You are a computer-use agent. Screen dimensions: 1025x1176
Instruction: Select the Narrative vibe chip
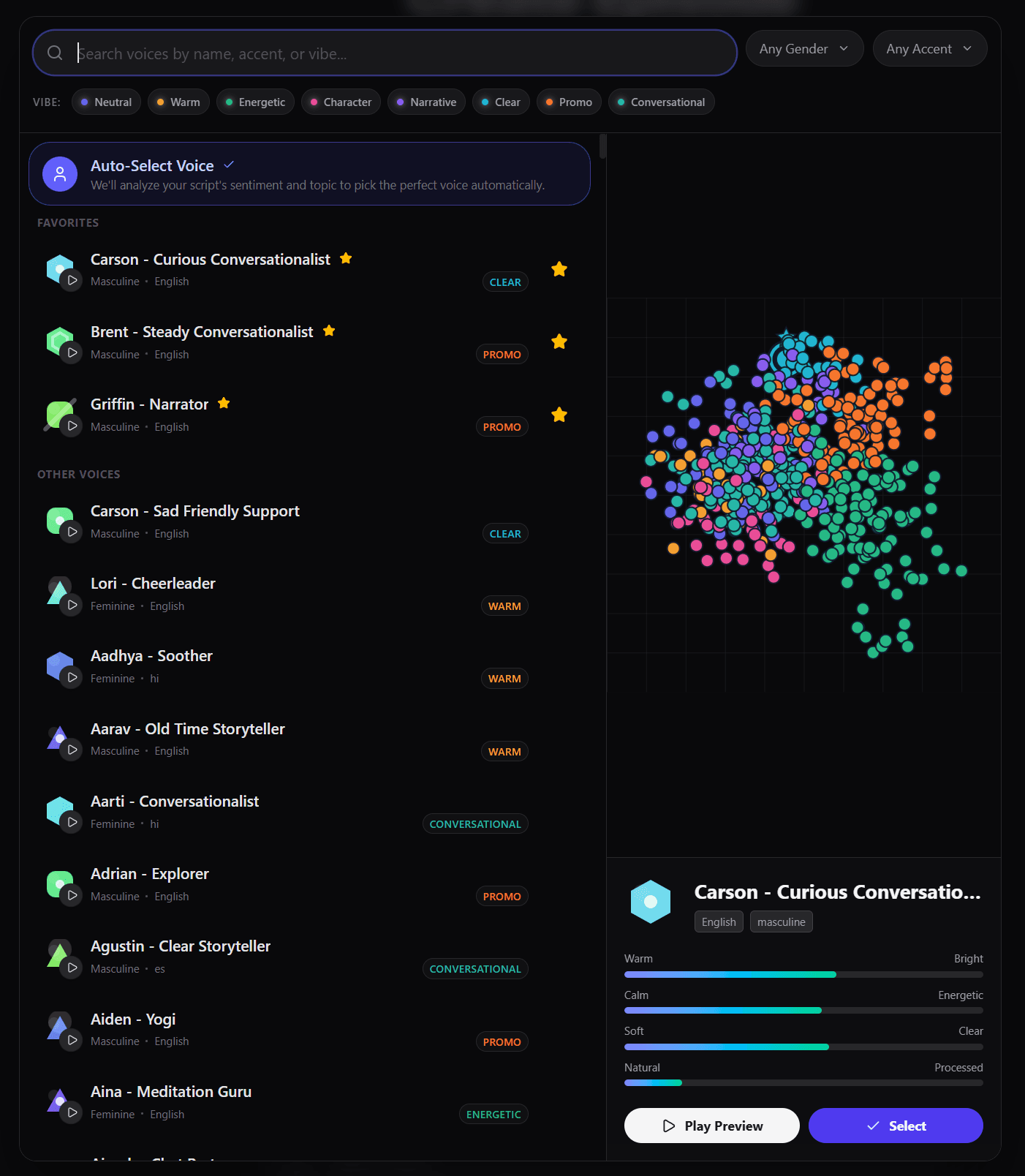[x=426, y=102]
